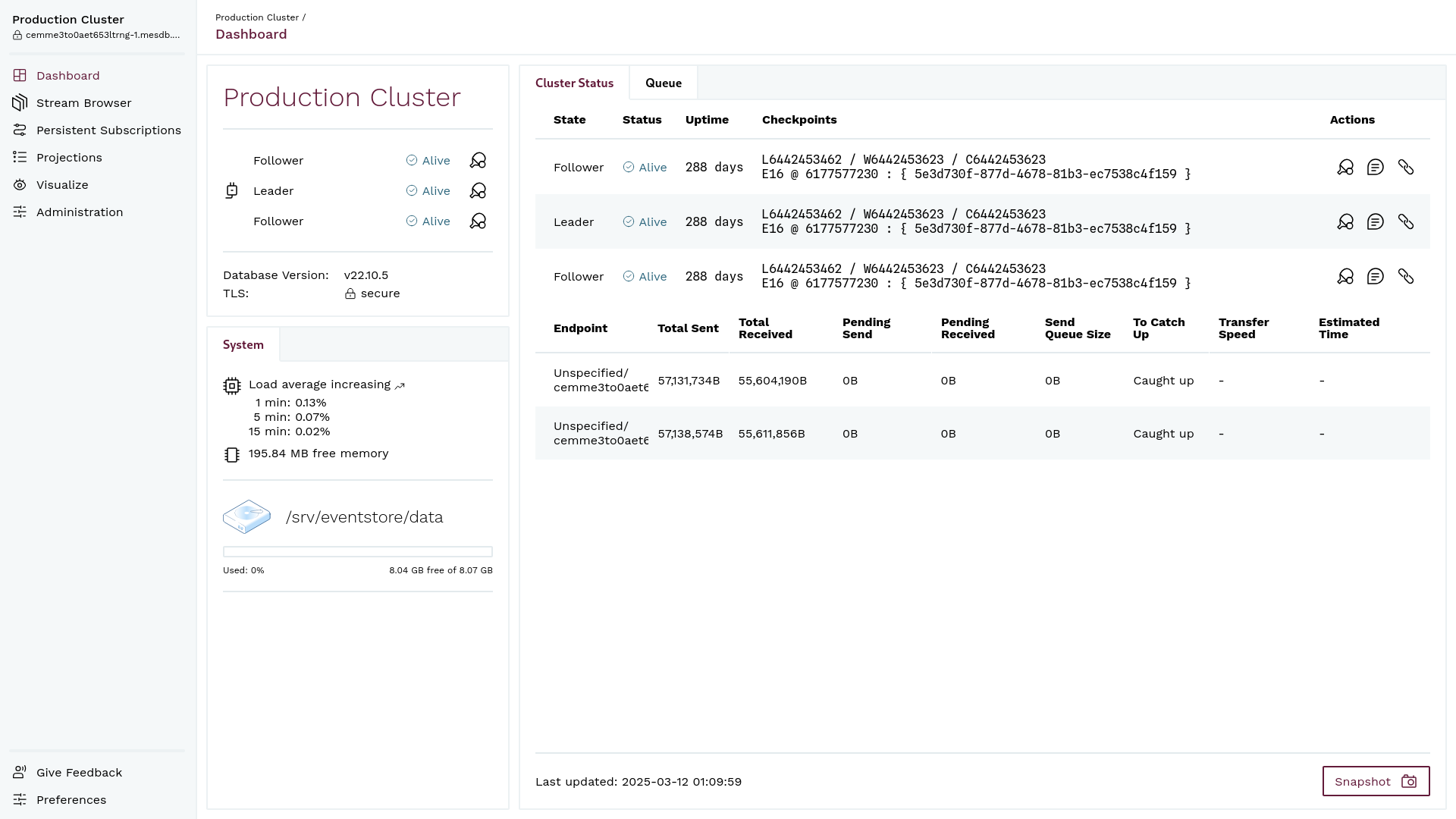This screenshot has height=819, width=1456.
Task: Click Give Feedback link
Action: [79, 772]
